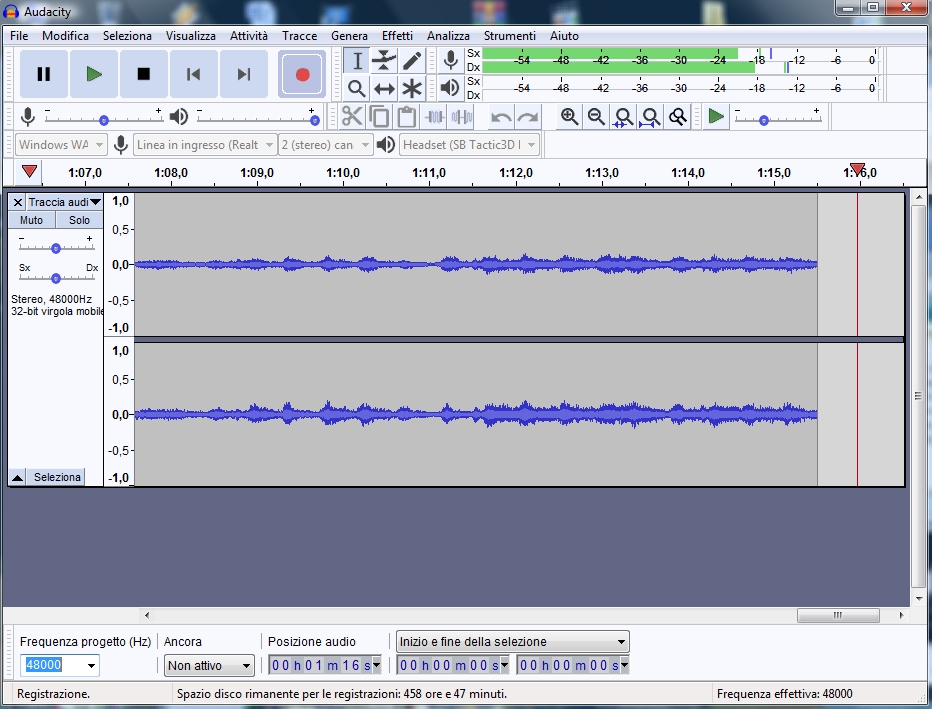Open the Modifica menu
Image resolution: width=932 pixels, height=709 pixels.
(65, 36)
